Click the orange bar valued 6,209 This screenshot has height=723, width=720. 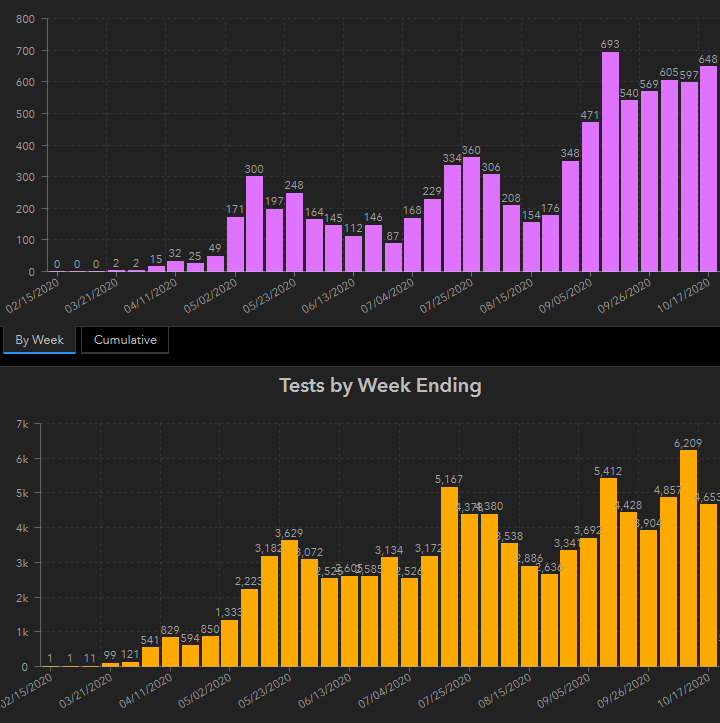pos(688,558)
